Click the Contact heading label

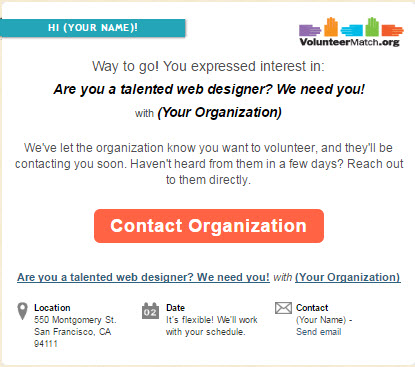pyautogui.click(x=312, y=308)
